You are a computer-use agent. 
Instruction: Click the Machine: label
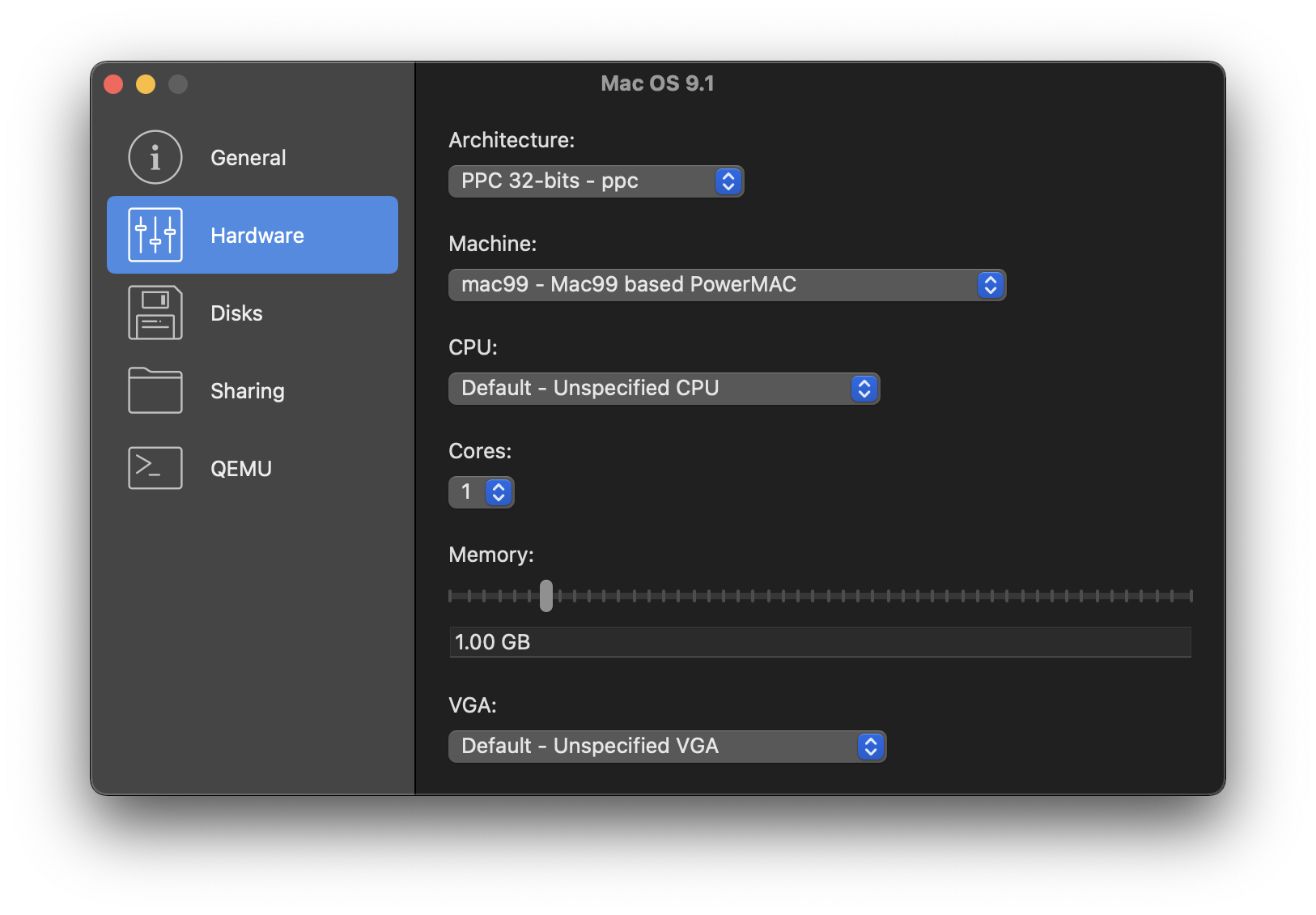492,244
